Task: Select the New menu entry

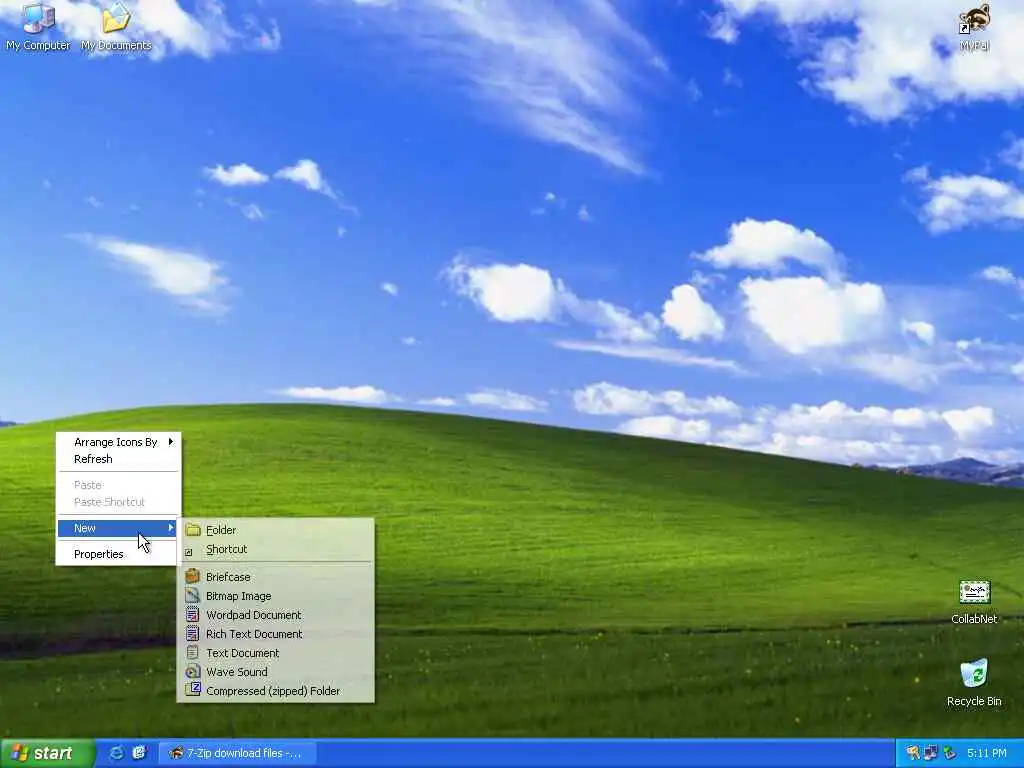Action: click(118, 528)
